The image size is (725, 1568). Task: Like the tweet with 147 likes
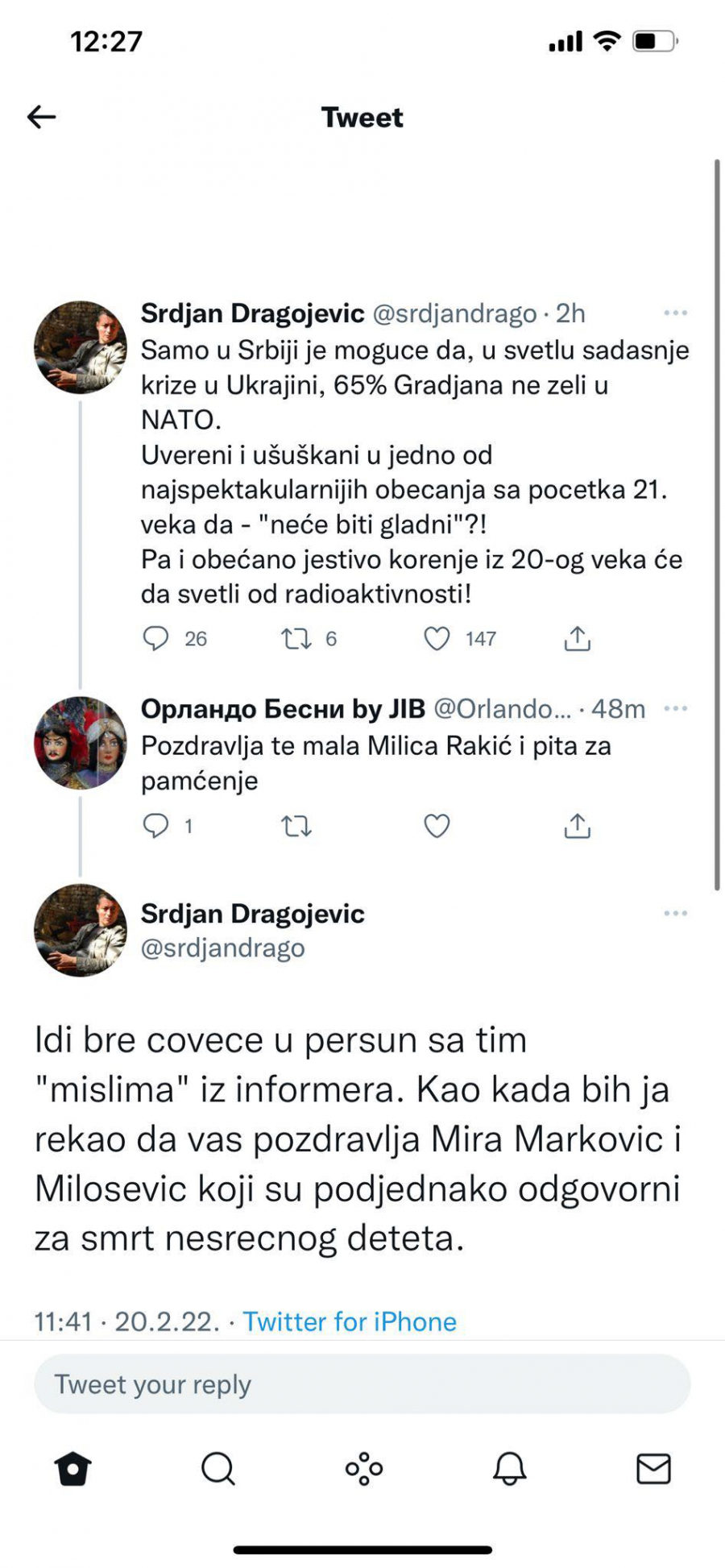tap(437, 639)
